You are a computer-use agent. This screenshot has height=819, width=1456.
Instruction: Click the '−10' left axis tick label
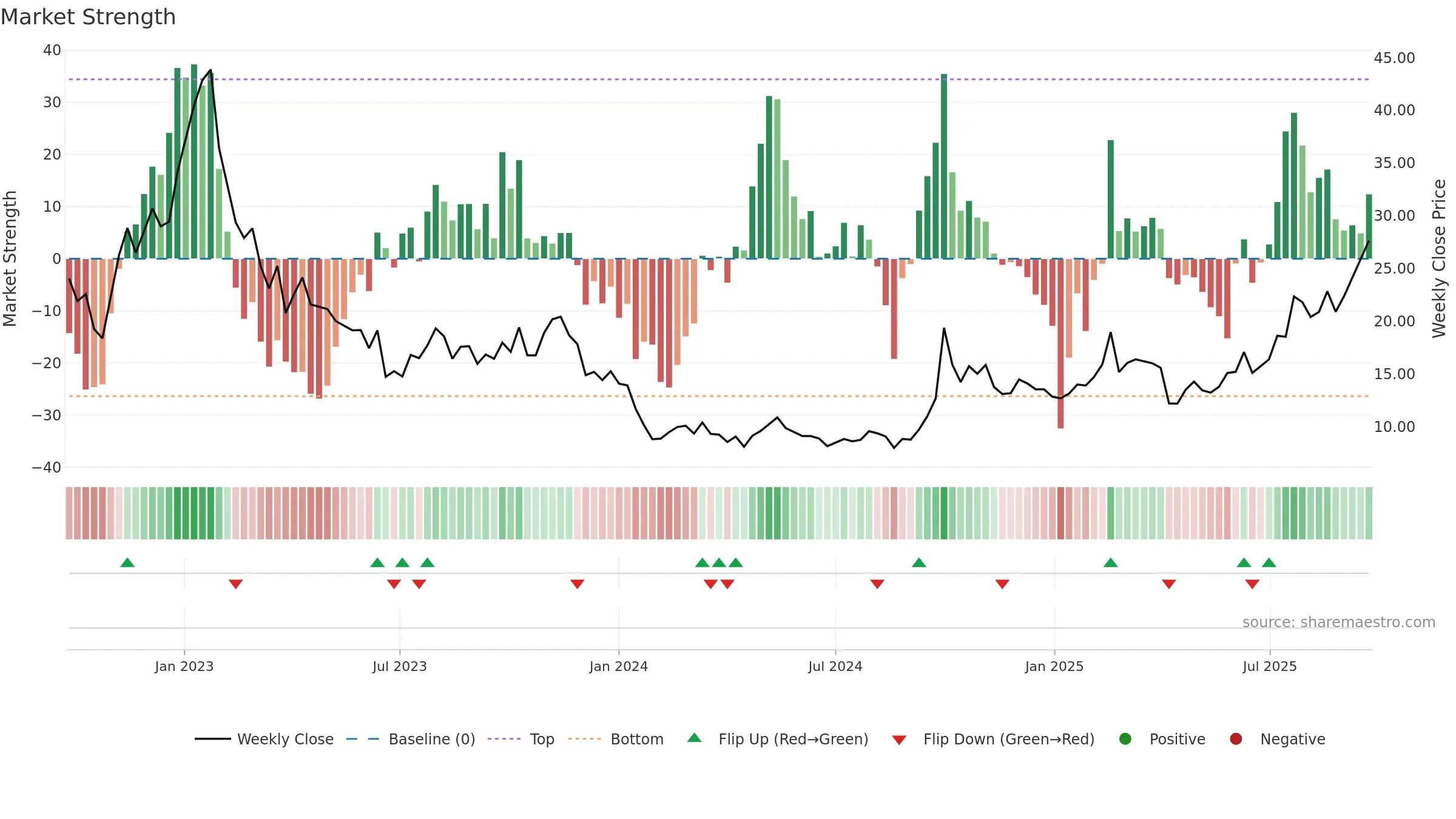tap(47, 311)
